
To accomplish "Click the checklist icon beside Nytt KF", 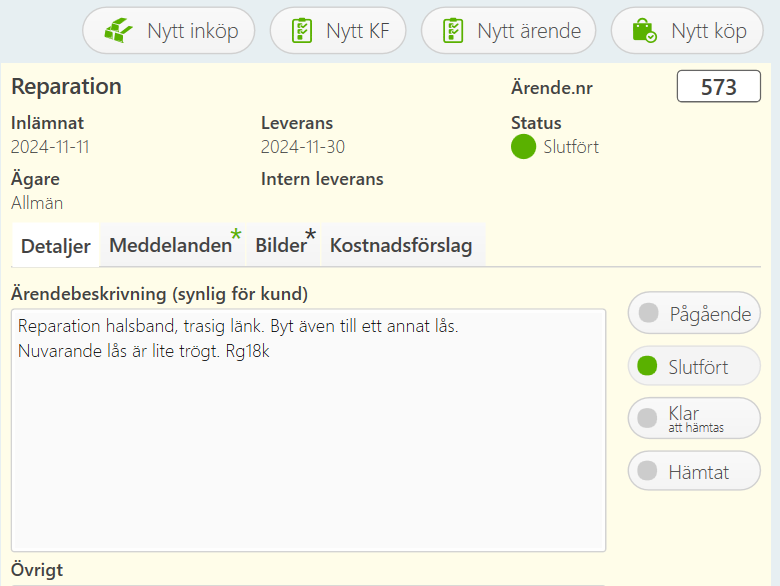I will pyautogui.click(x=301, y=30).
